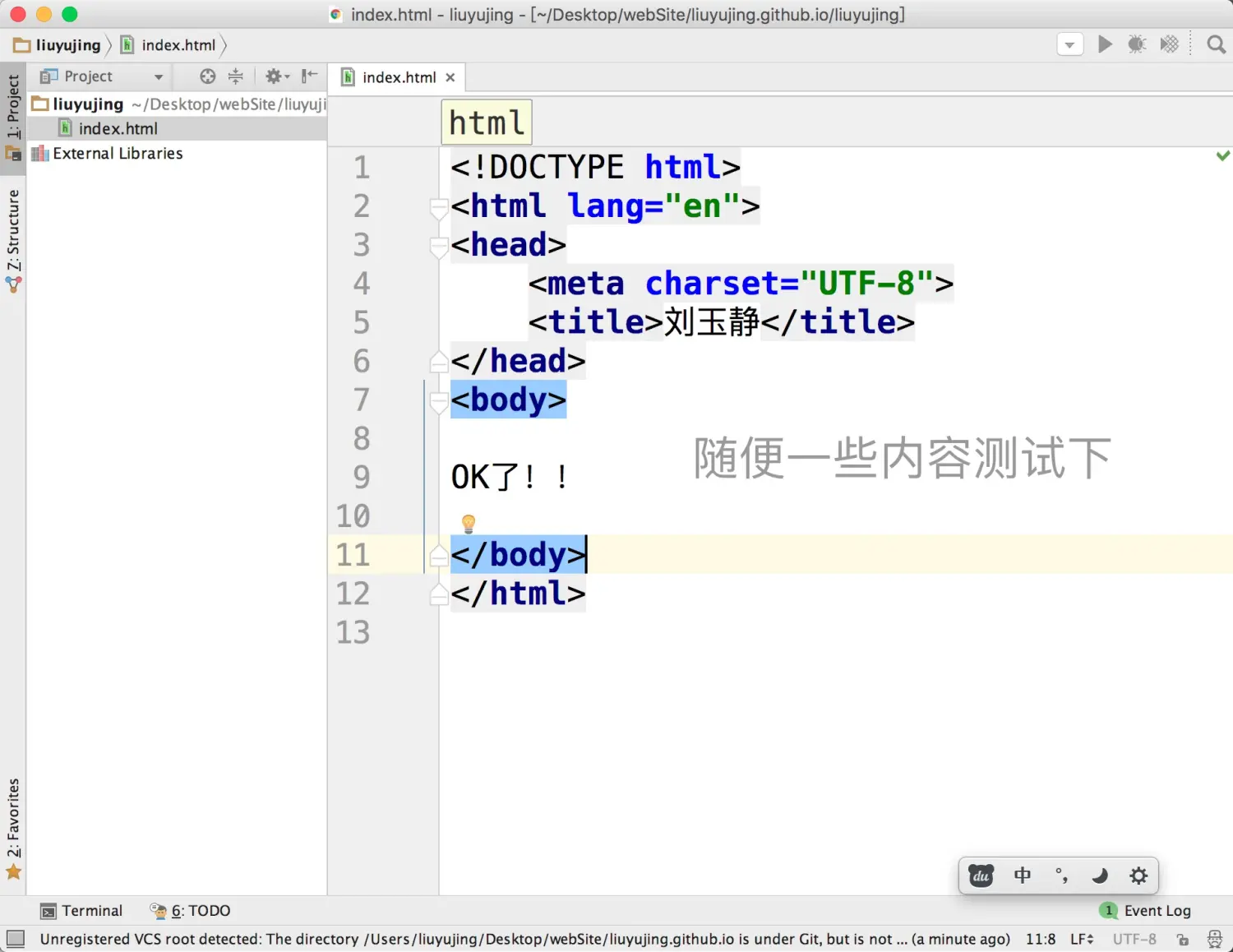Screen dimensions: 1233x952
Task: Open Project panel settings gear
Action: pos(277,76)
